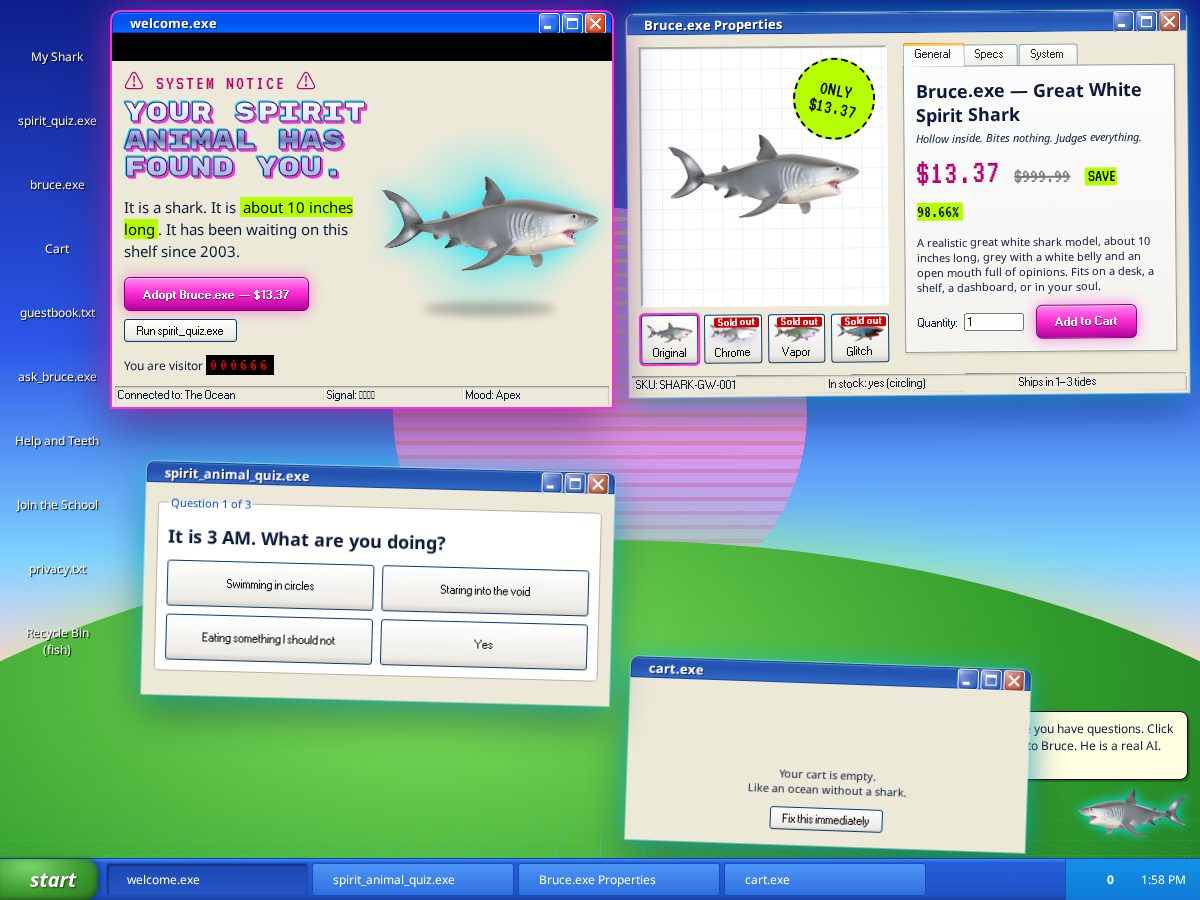Screen dimensions: 1200x900
Task: Open the bruce.exe desktop shortcut
Action: point(57,185)
